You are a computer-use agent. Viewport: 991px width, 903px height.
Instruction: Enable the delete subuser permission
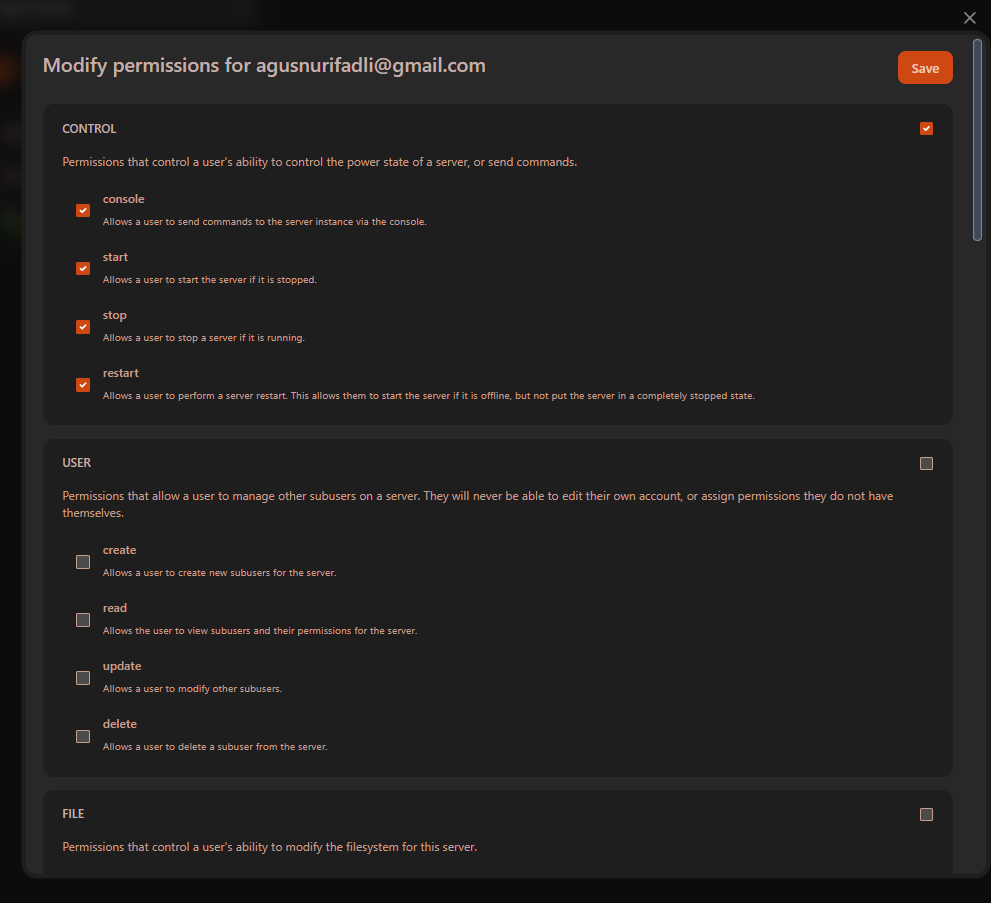(83, 736)
